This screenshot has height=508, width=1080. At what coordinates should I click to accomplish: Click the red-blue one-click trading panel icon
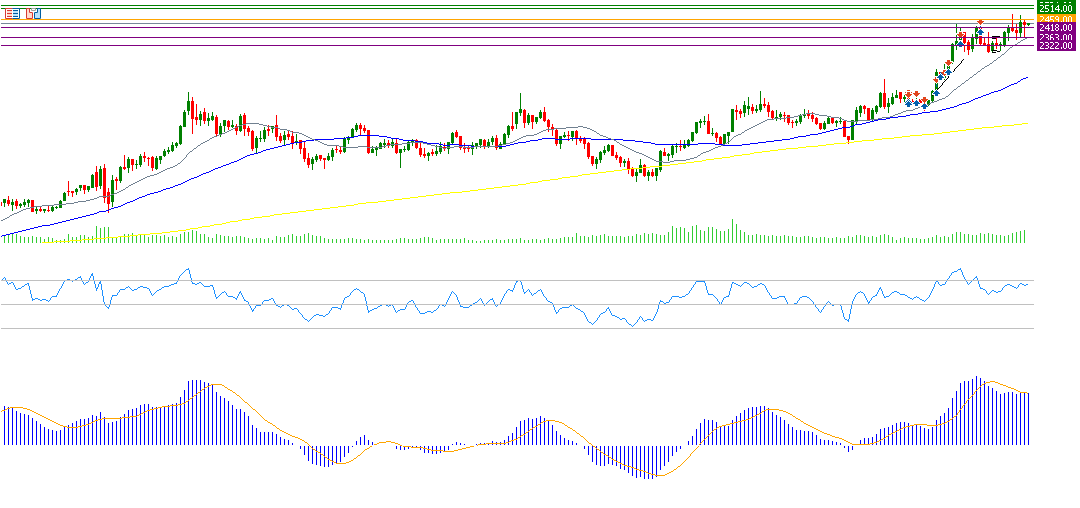[x=12, y=13]
